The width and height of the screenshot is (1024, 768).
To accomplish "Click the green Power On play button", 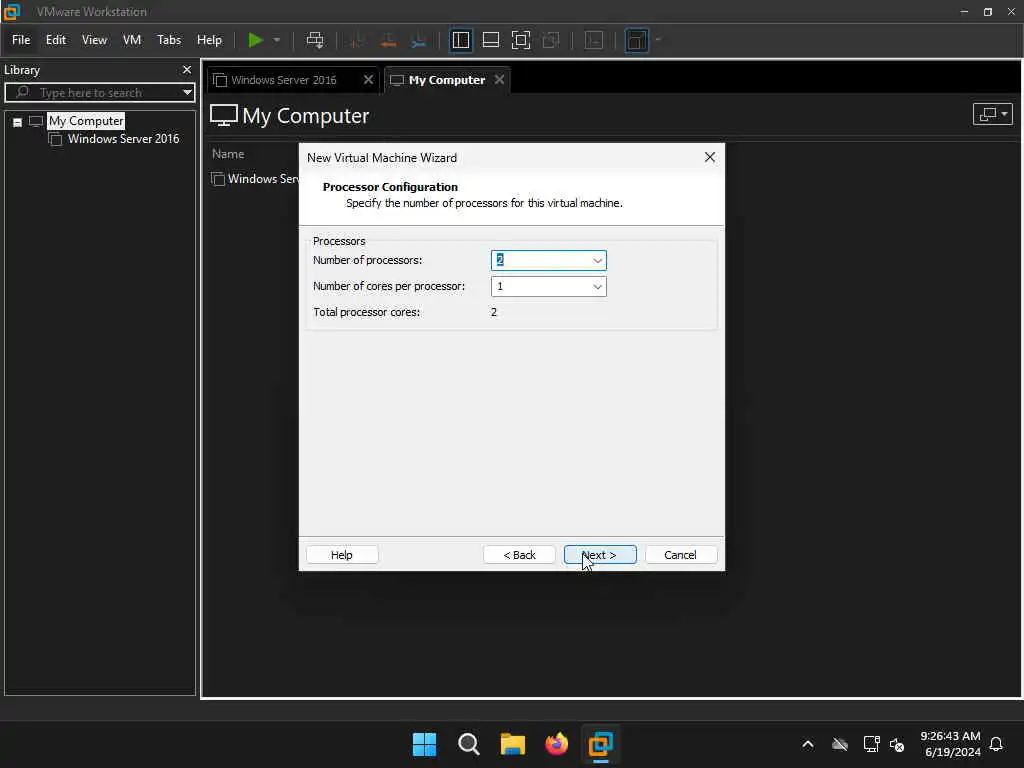I will click(x=255, y=40).
